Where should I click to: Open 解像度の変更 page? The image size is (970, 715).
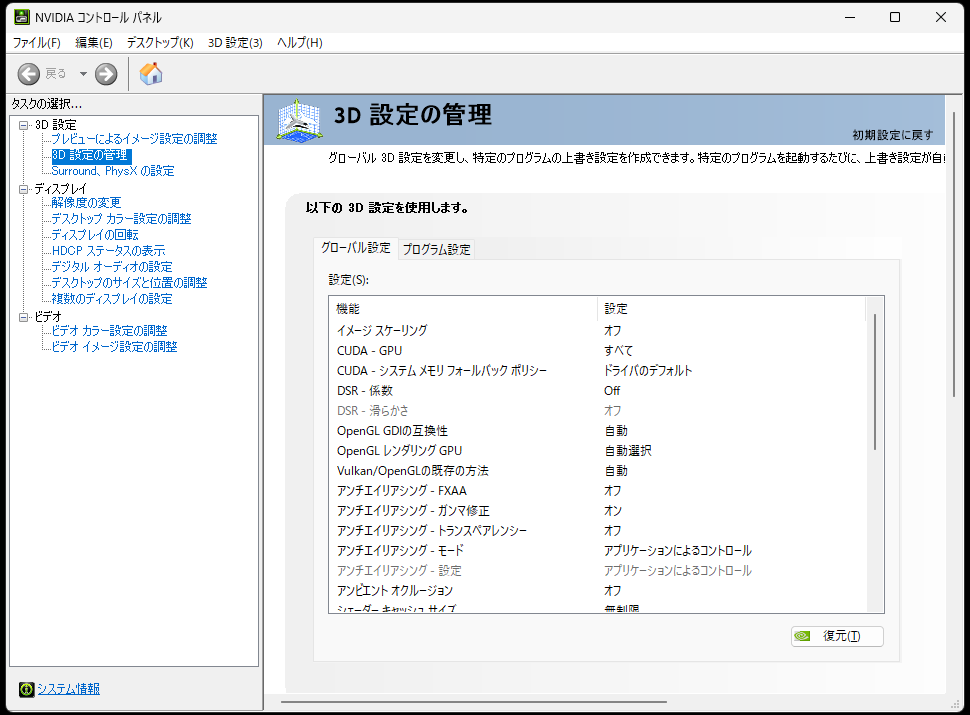tap(86, 203)
